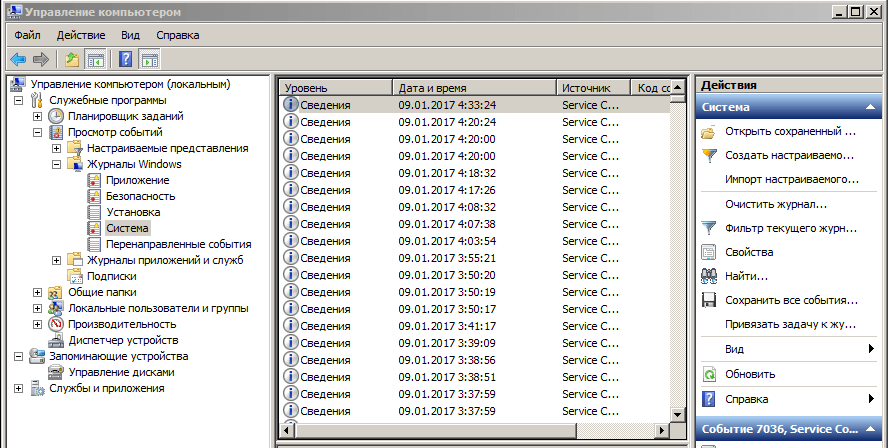Screen dimensions: 888x448
Task: Select the event dated 09.01.2017 3:38:56
Action: click(x=476, y=360)
